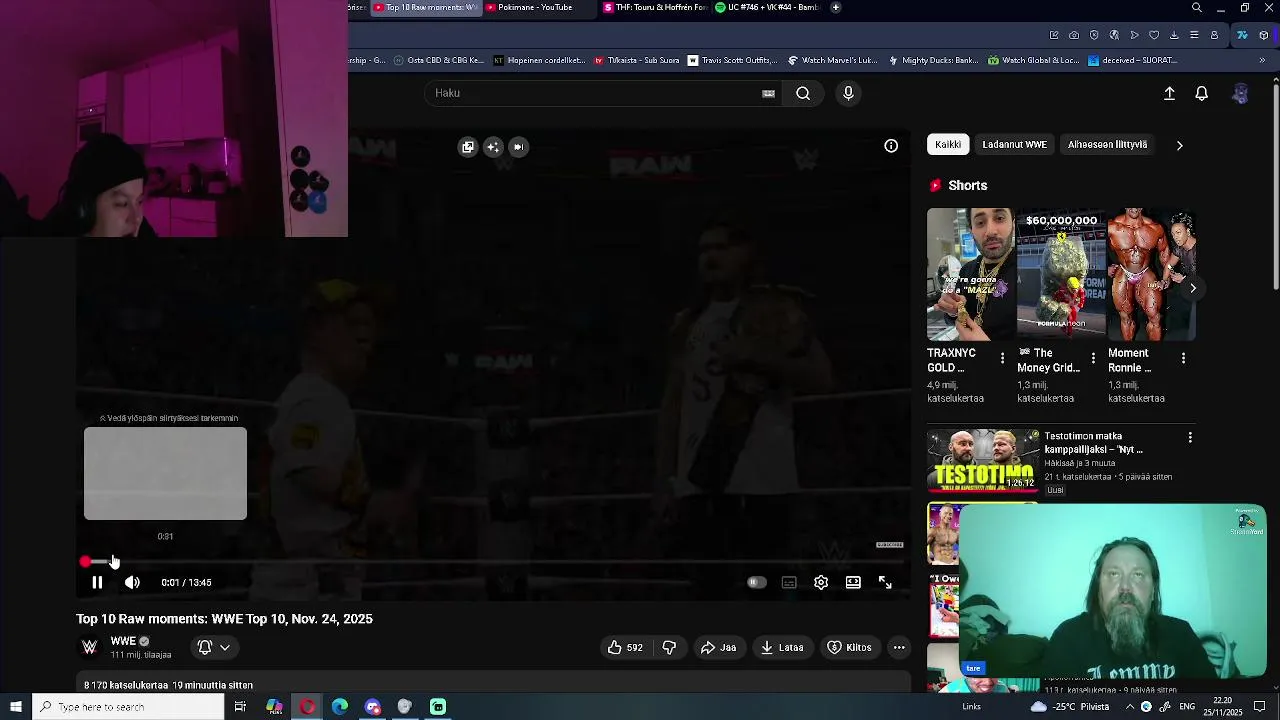The height and width of the screenshot is (720, 1280).
Task: Click the on-screen keyboard icon in search
Action: tap(768, 93)
